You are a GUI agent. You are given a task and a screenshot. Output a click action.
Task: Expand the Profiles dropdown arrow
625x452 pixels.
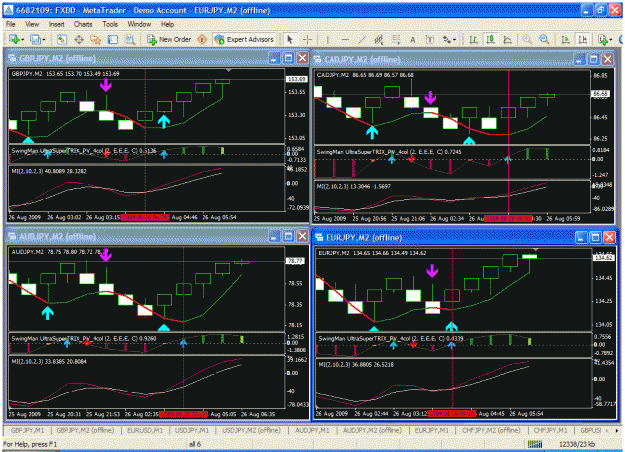43,40
